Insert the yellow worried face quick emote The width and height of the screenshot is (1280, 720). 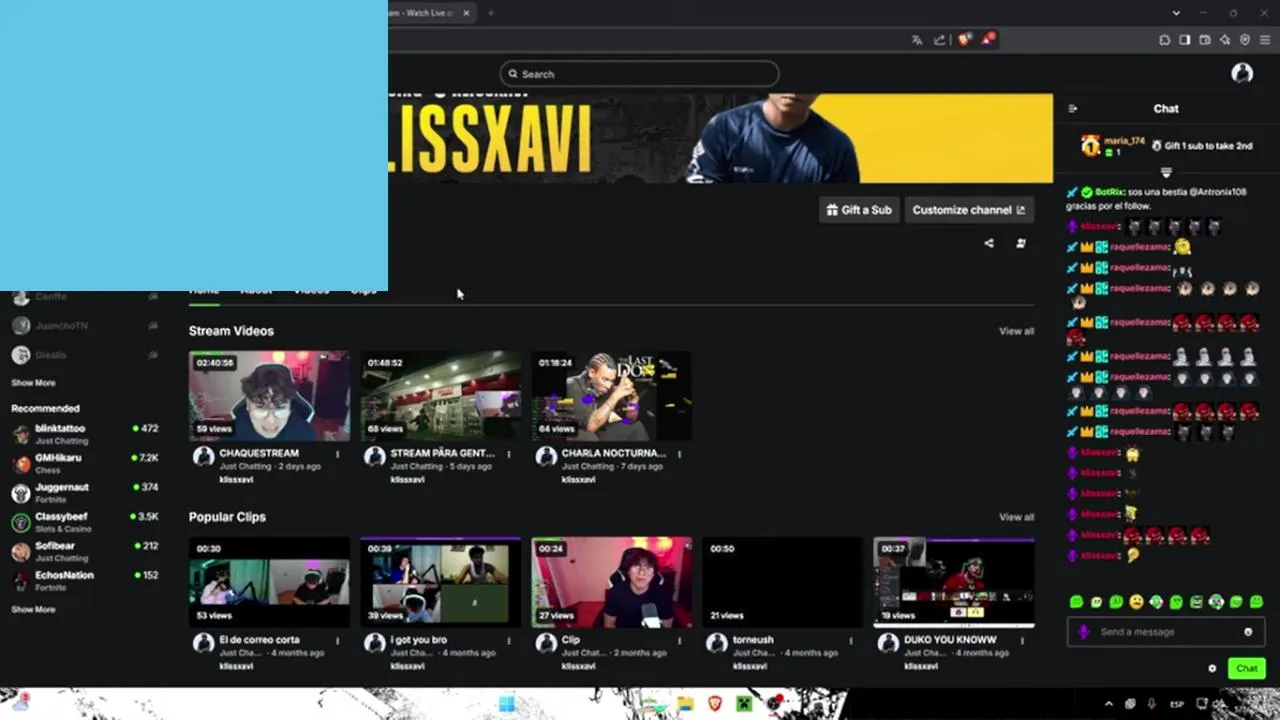1136,602
